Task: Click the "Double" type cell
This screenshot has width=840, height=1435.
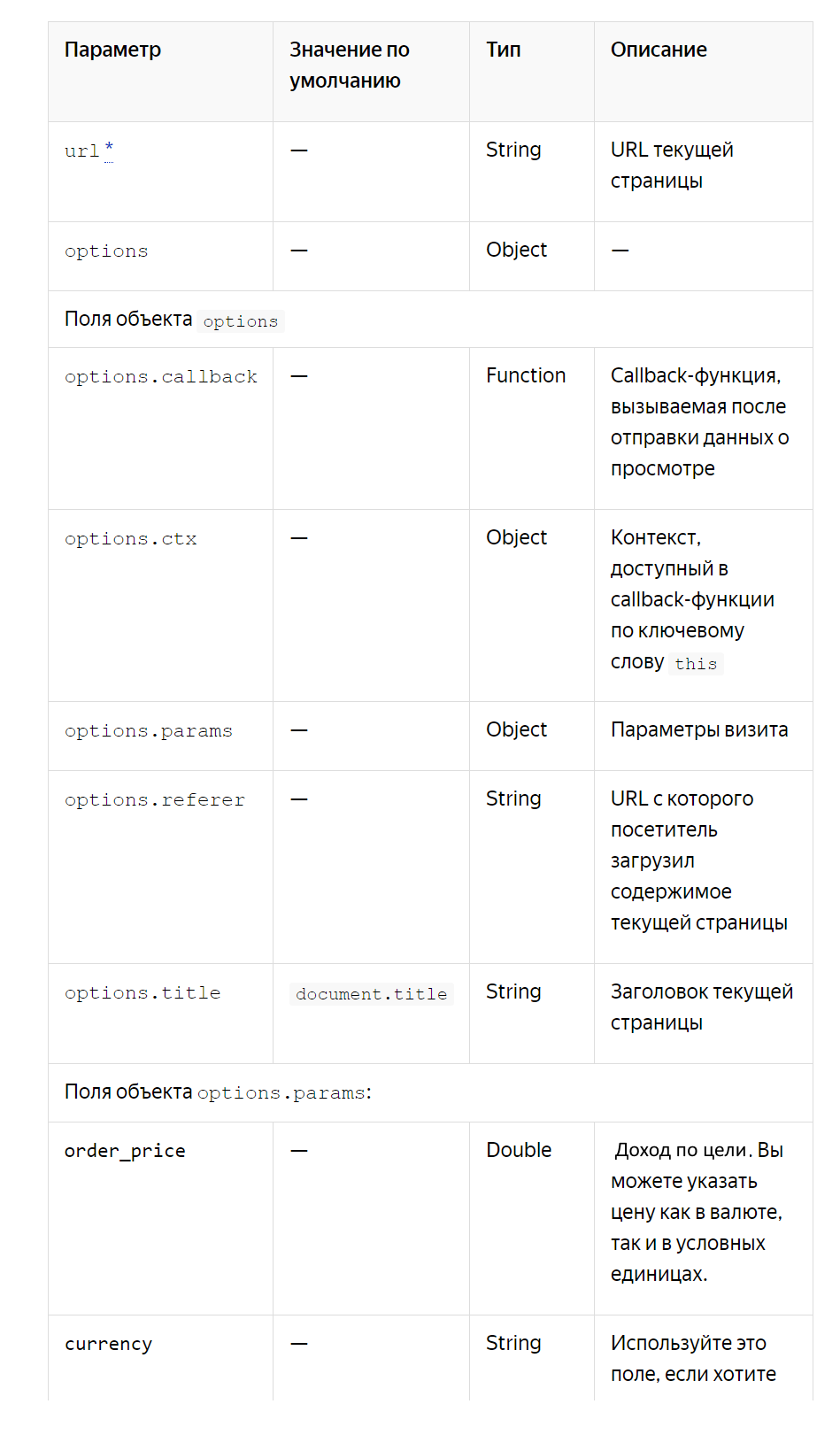Action: click(x=519, y=1150)
